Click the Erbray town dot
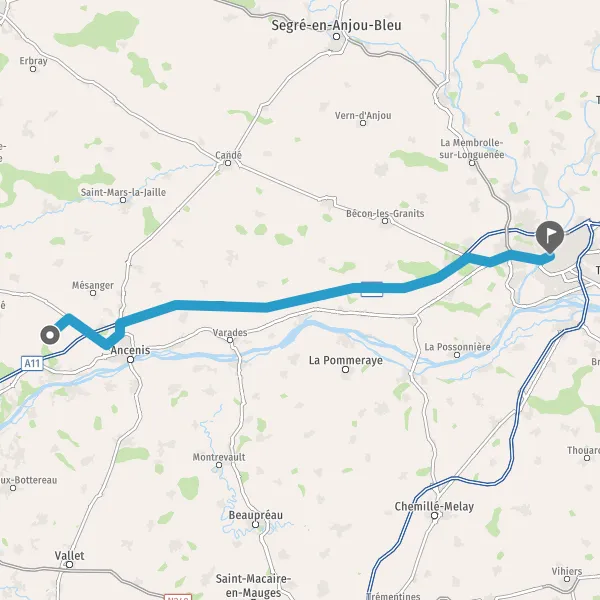 33,69
